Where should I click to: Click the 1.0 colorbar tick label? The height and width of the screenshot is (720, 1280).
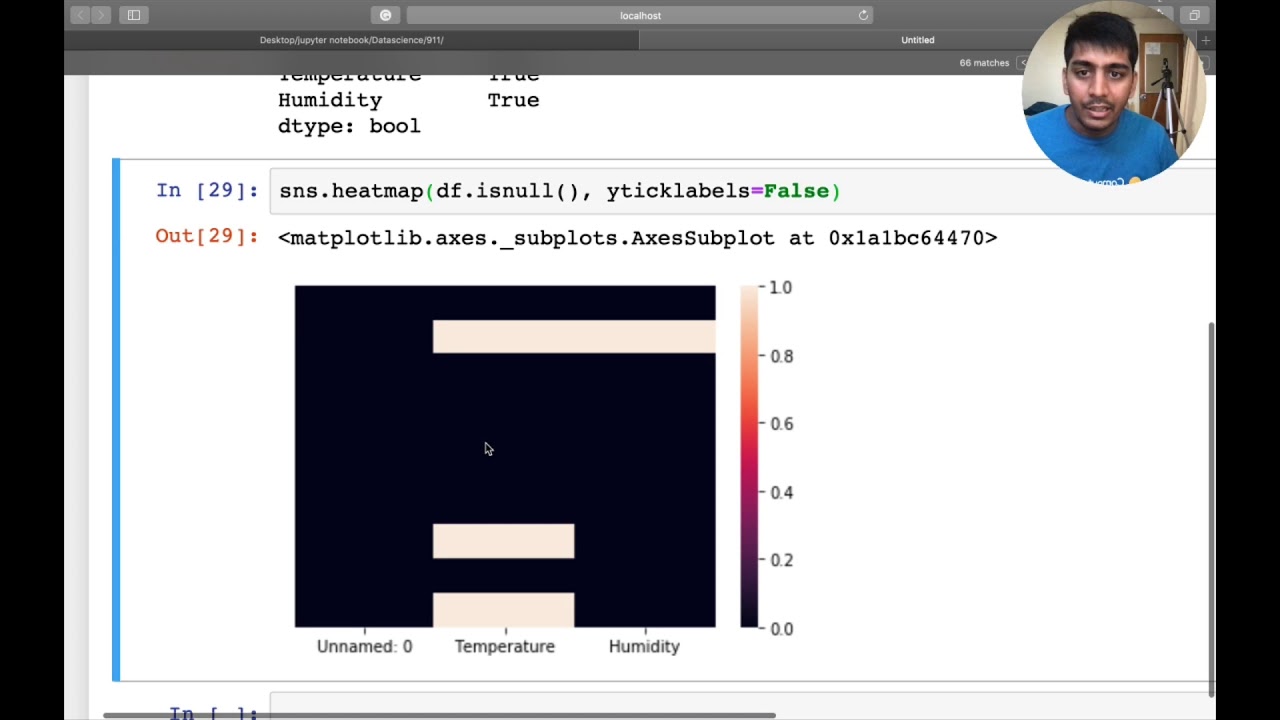780,287
